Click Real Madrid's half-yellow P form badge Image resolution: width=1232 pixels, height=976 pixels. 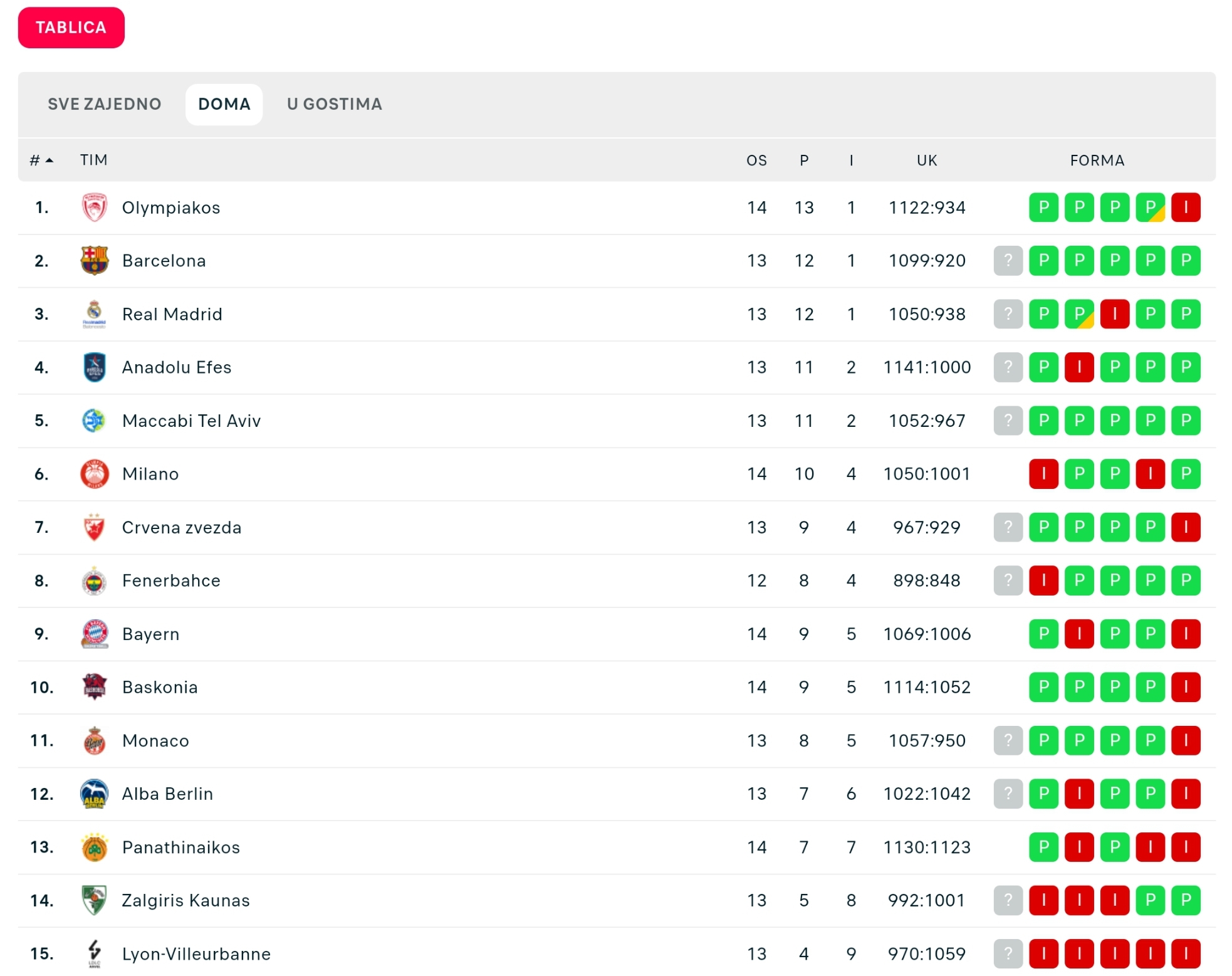[1079, 314]
